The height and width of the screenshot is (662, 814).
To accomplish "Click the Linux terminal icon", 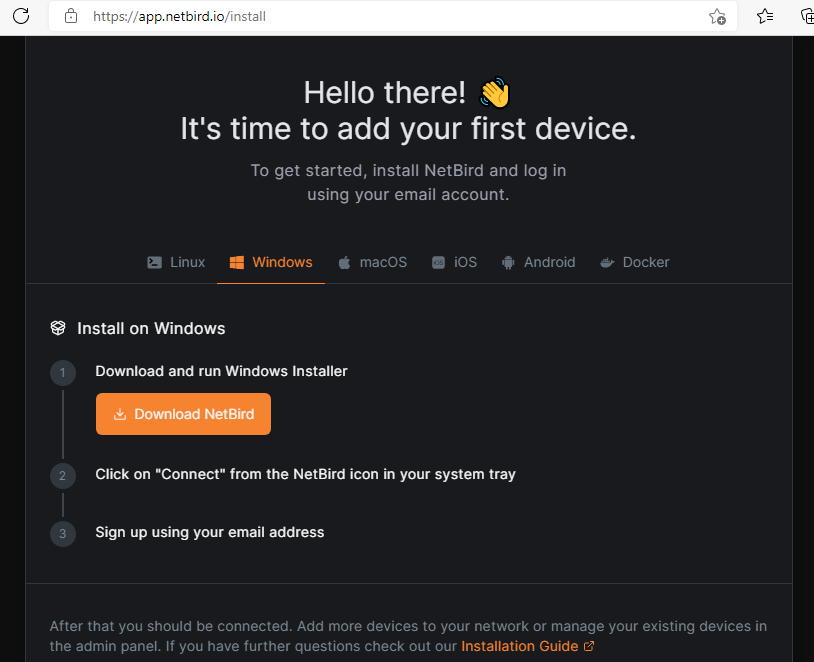I will point(155,262).
